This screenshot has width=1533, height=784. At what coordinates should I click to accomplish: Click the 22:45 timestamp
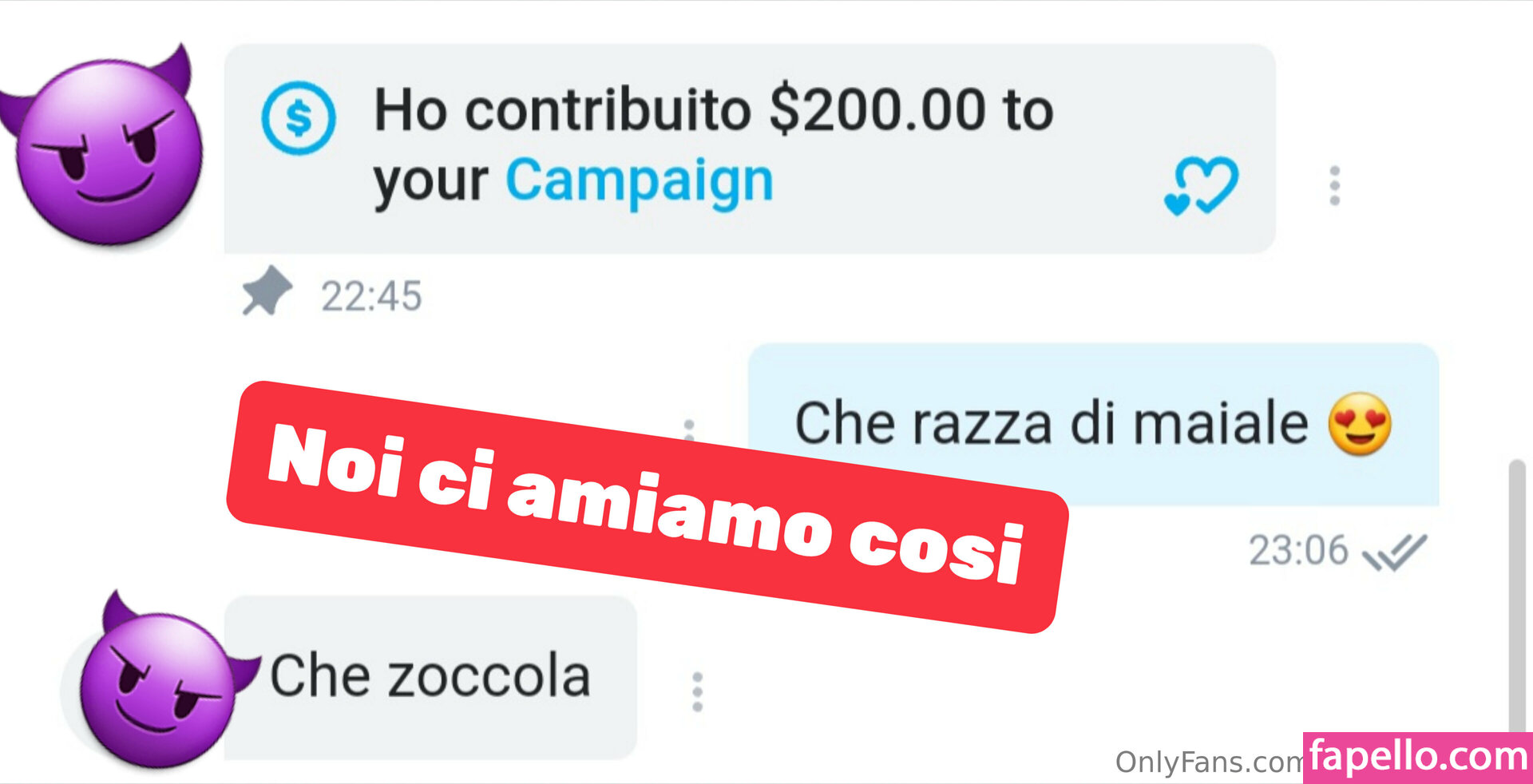[x=371, y=296]
